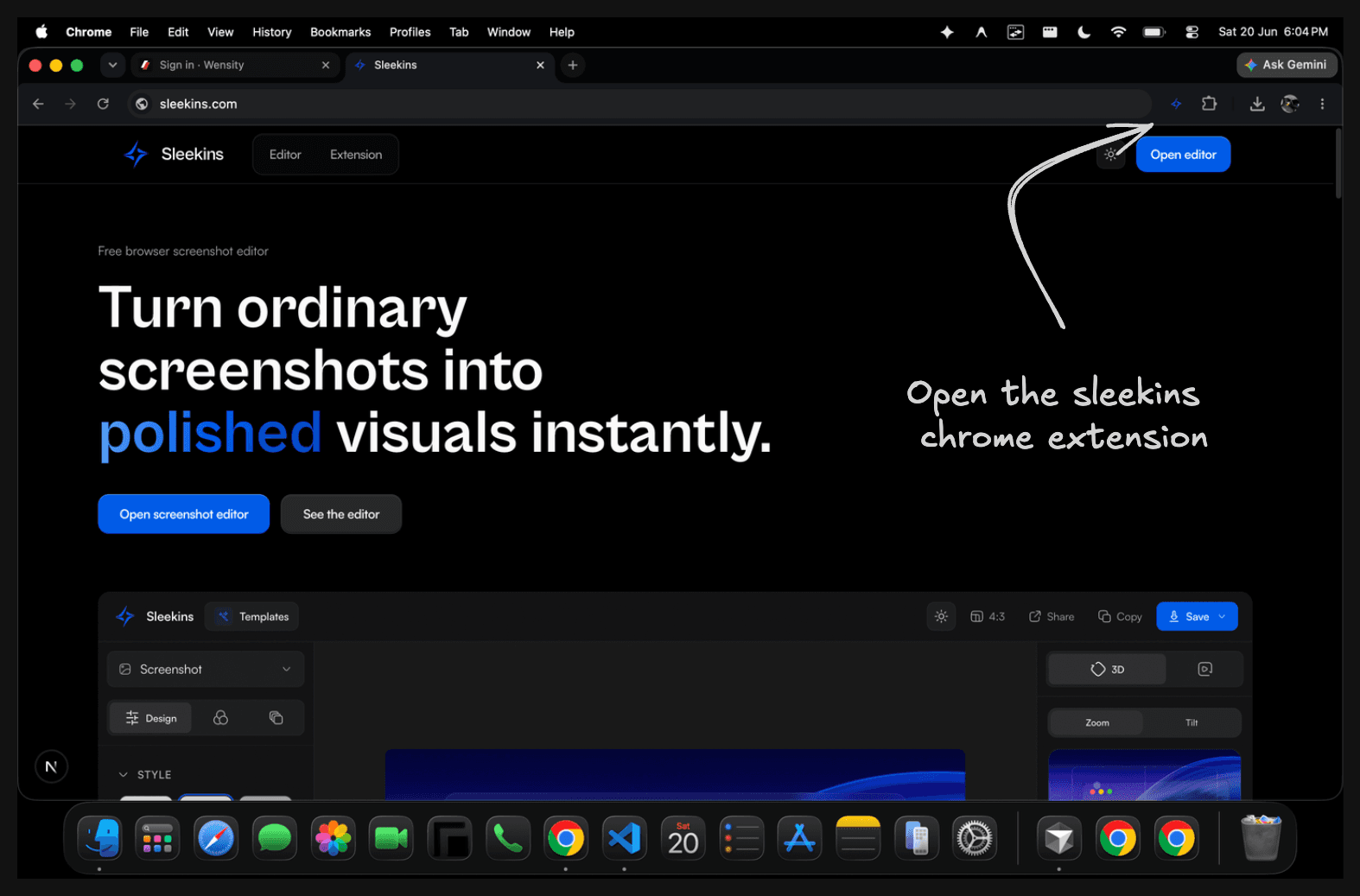Screen dimensions: 1360x896
Task: Open the History menu
Action: click(272, 32)
